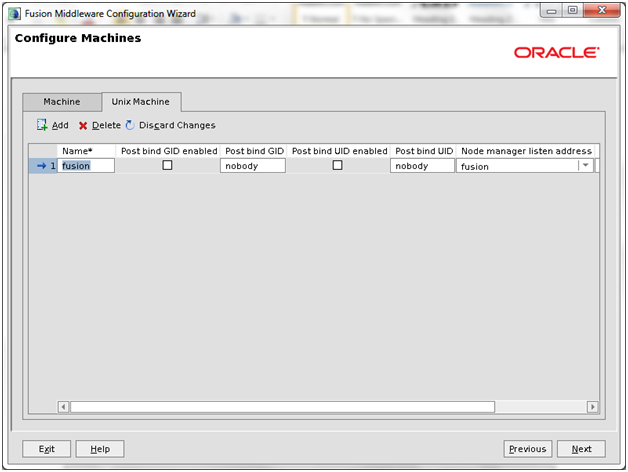Click the Post bind UID nobody field
Viewport: 628px width, 472px height.
point(423,166)
